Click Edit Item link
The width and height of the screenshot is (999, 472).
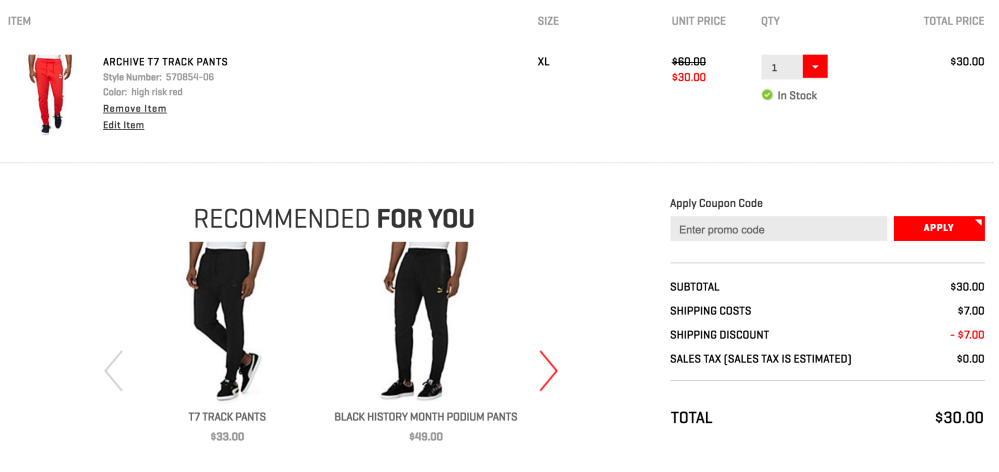(x=123, y=125)
